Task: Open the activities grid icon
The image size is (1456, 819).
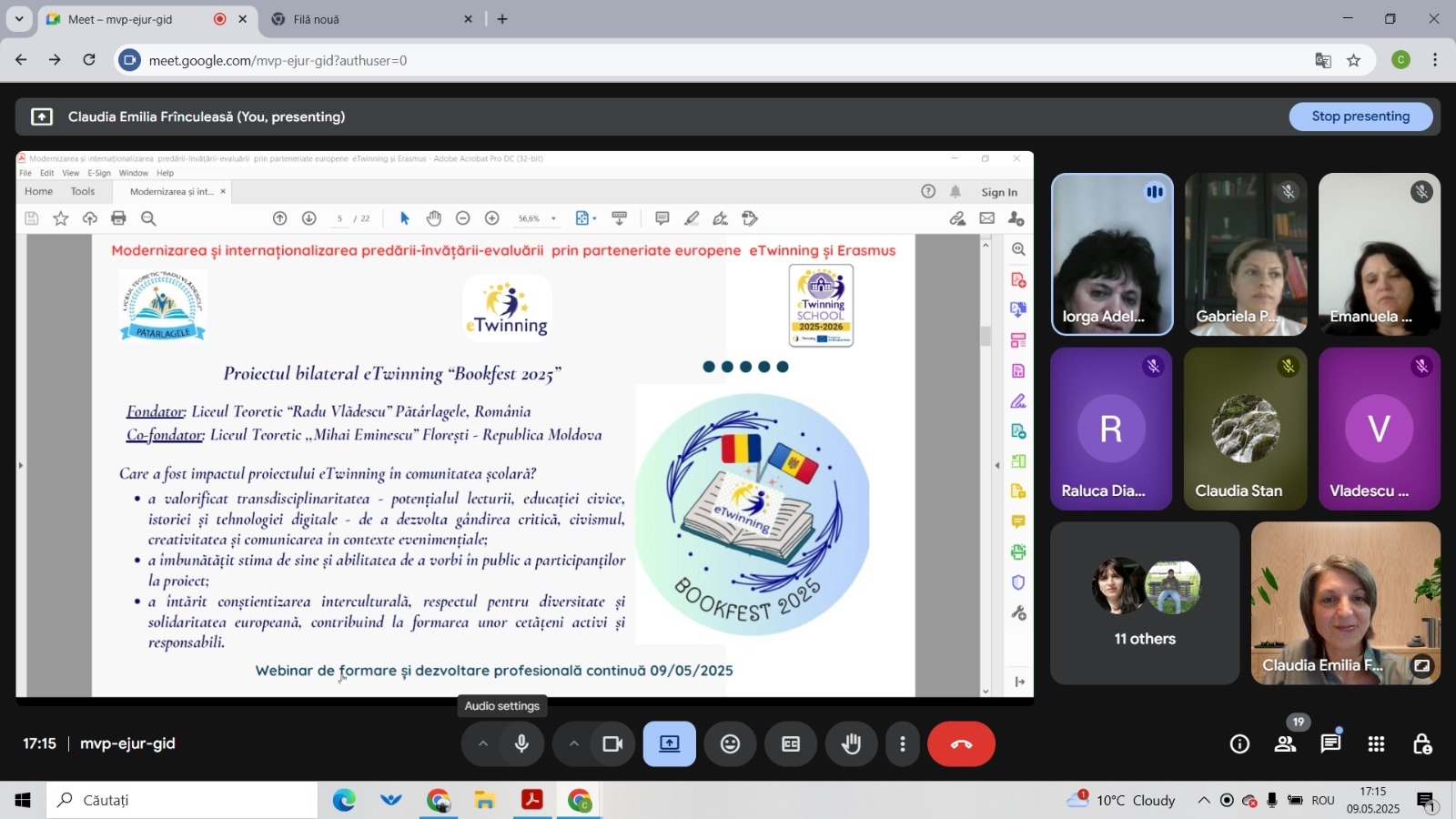Action: [x=1376, y=744]
